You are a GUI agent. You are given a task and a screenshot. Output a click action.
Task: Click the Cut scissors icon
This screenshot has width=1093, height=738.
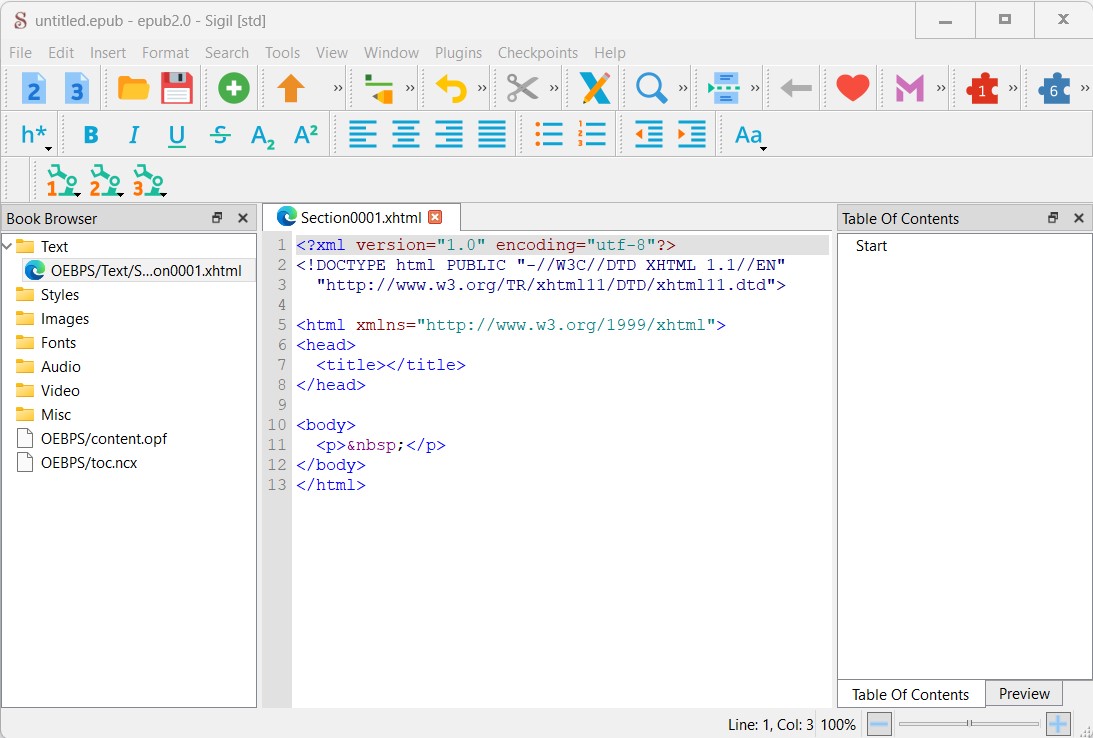[522, 88]
